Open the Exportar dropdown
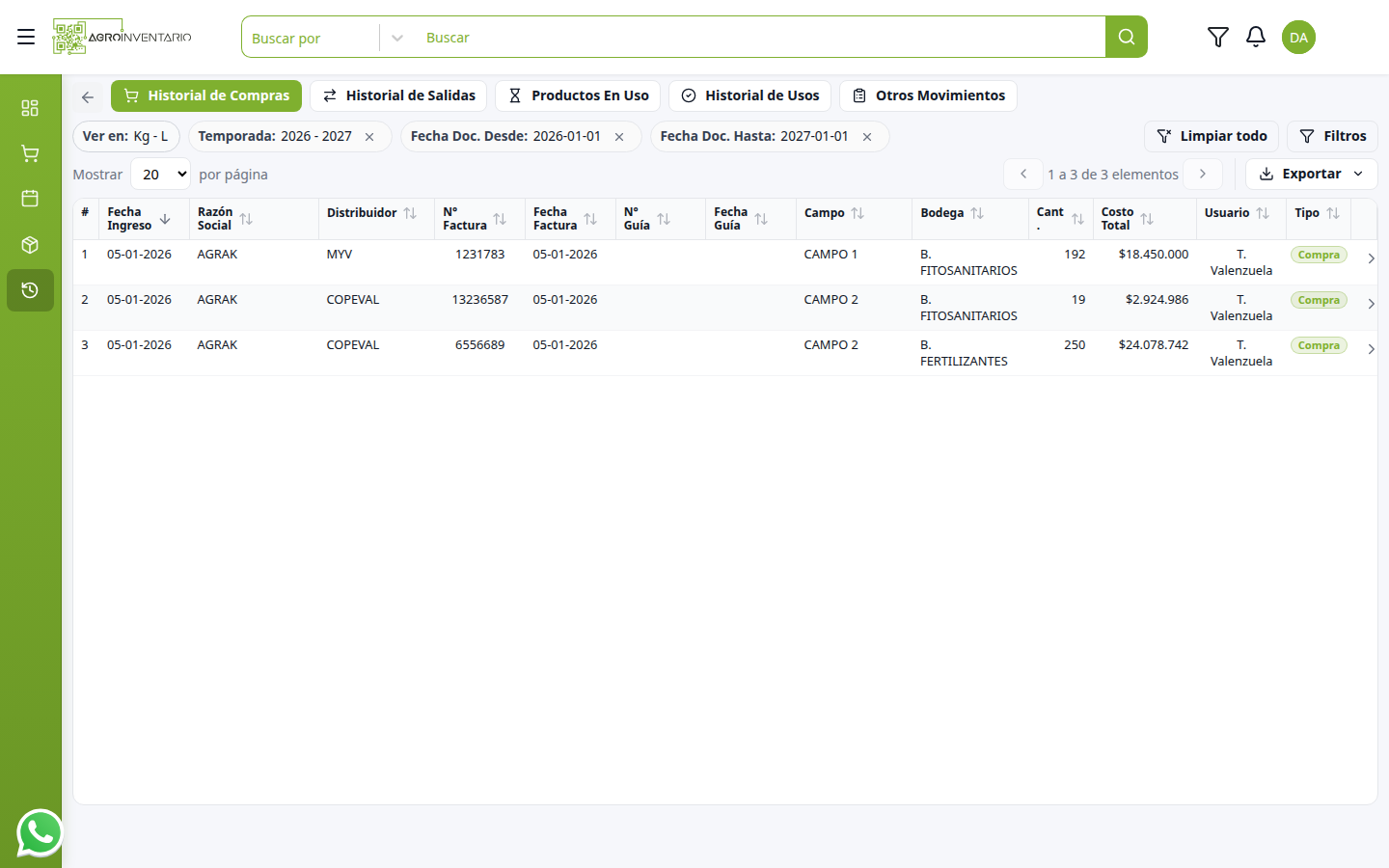The image size is (1389, 868). 1311,174
